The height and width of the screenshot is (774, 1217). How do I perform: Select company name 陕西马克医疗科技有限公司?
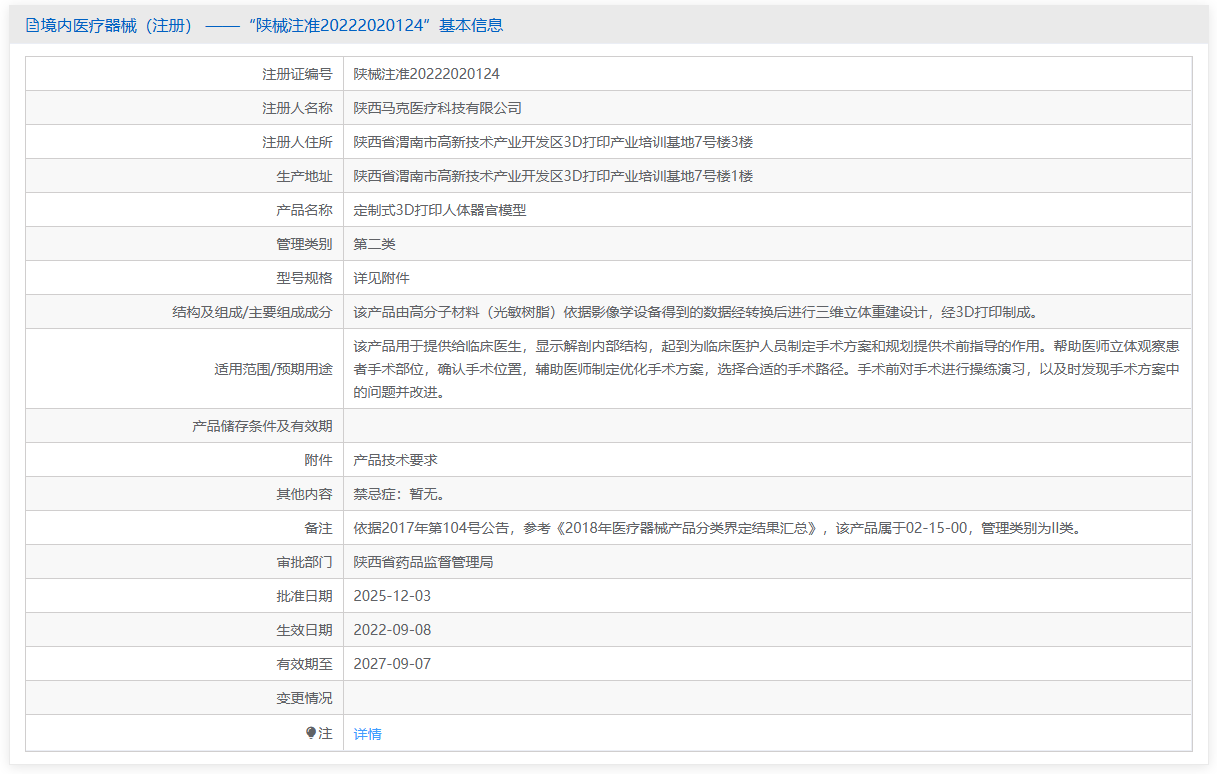pos(438,108)
